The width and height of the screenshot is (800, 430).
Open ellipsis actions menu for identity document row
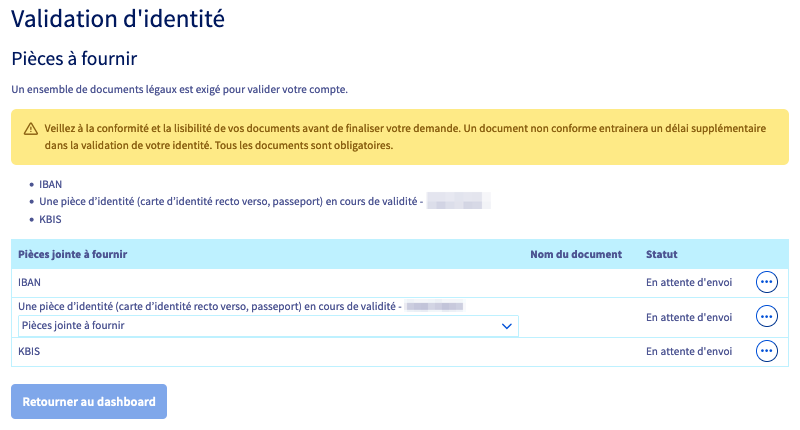coord(767,317)
